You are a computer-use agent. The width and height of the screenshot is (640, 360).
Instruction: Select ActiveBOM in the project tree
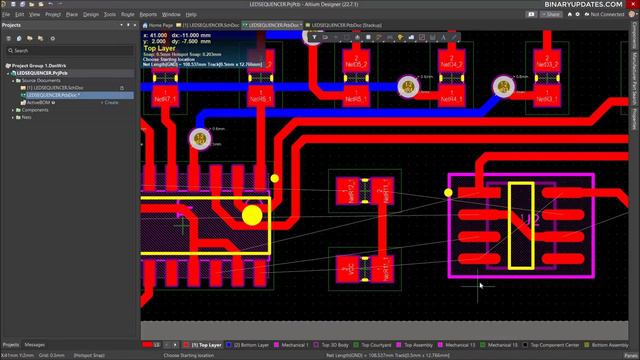point(38,102)
